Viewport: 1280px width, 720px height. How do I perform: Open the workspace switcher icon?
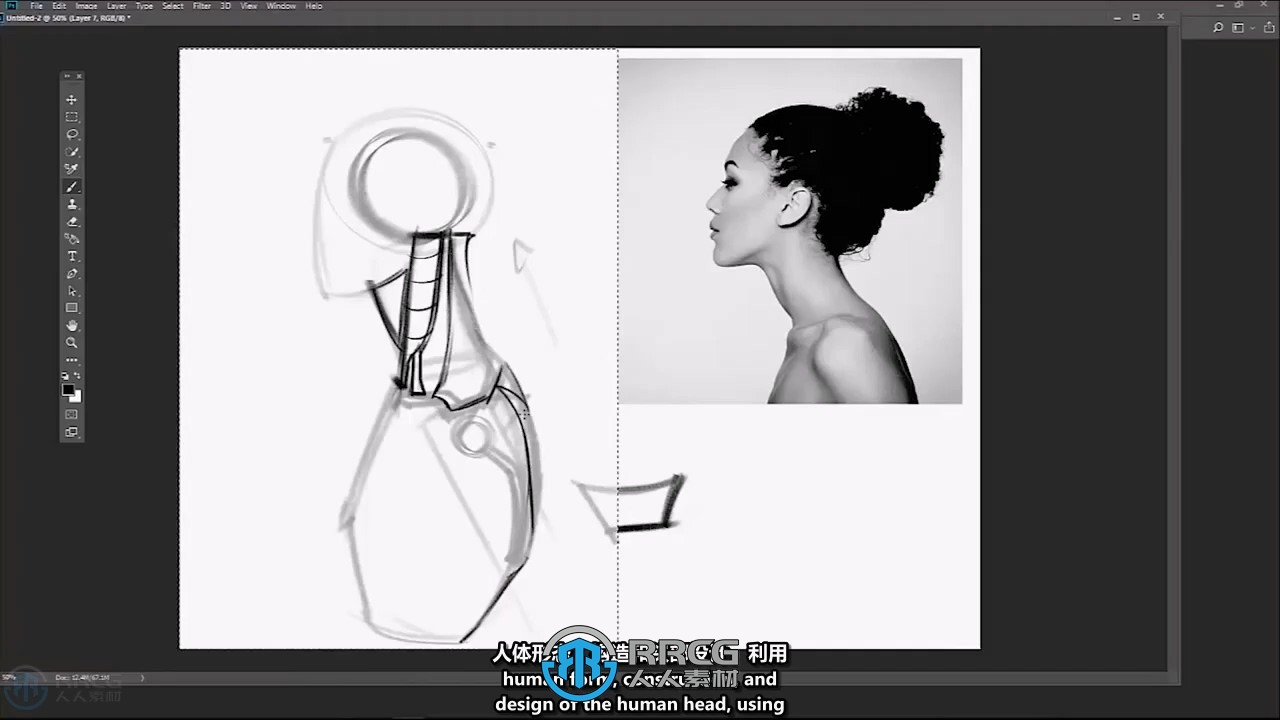coord(1238,28)
